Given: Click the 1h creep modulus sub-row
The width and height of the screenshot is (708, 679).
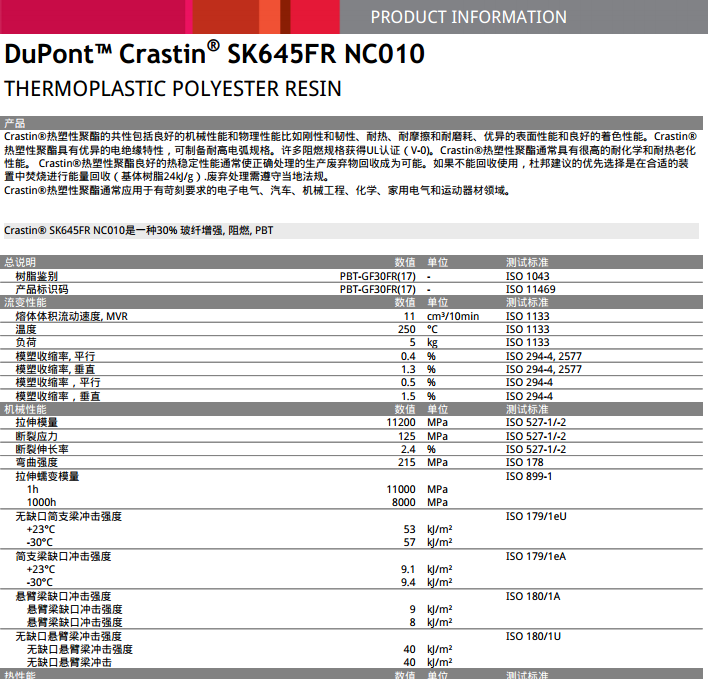Looking at the screenshot, I should [351, 489].
